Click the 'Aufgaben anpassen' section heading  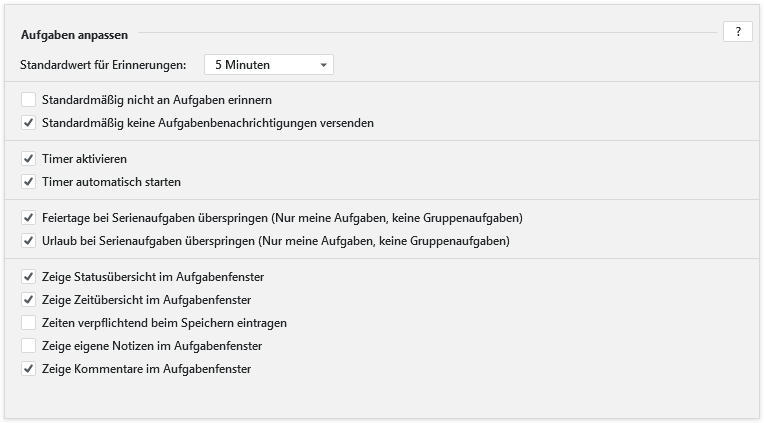coord(67,35)
